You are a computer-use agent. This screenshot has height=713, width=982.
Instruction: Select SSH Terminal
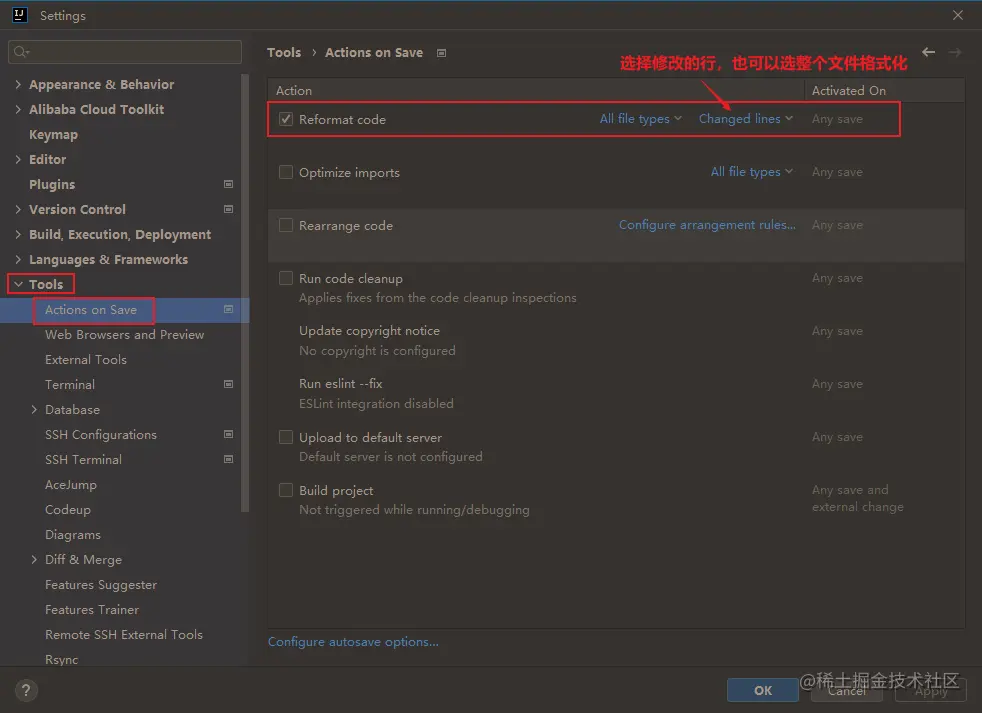click(x=83, y=460)
